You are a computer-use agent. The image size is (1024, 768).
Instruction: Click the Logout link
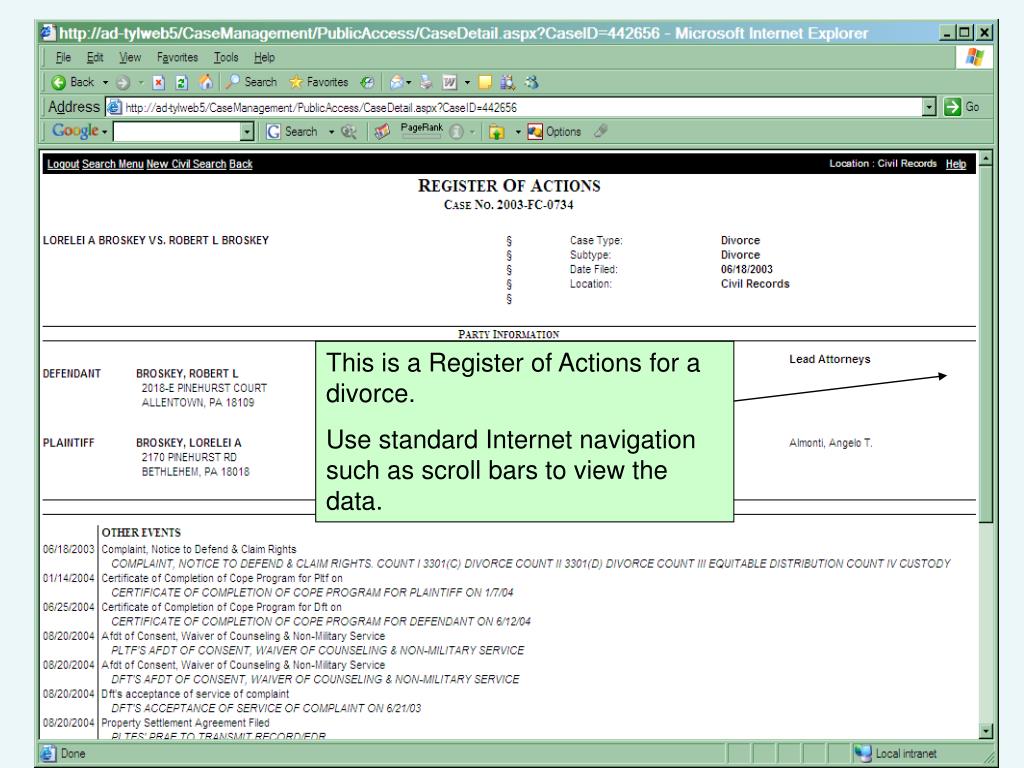(62, 164)
